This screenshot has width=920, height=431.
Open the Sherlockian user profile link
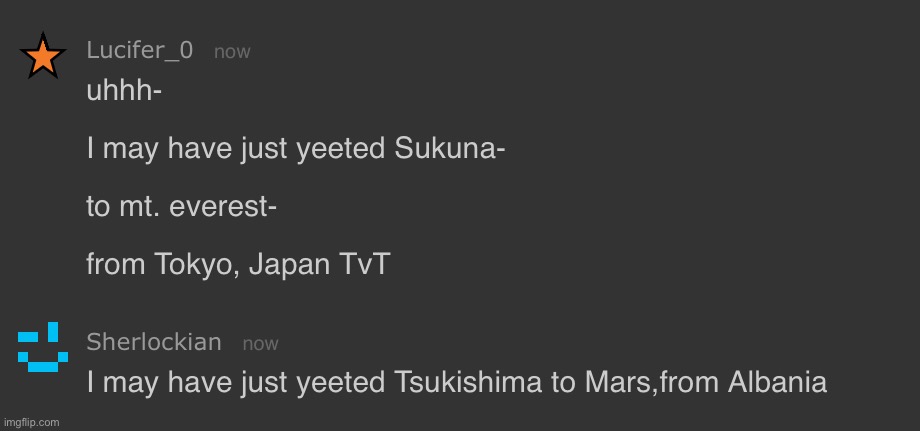[154, 342]
